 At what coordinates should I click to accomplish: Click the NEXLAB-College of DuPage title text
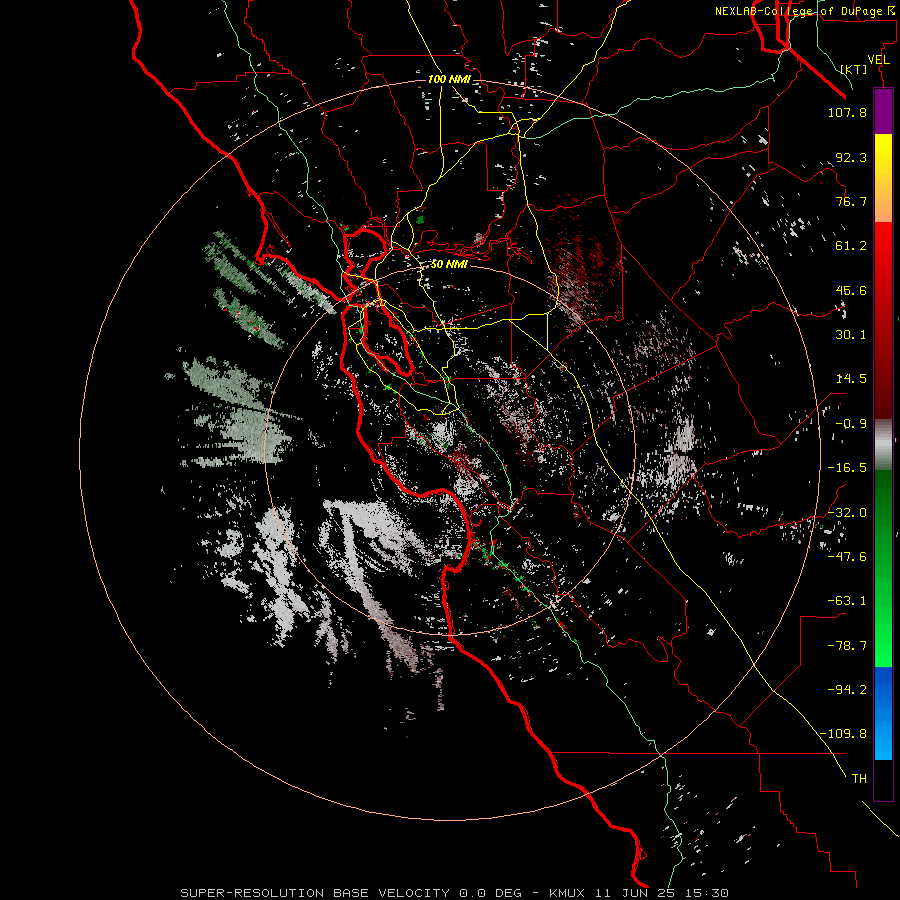coord(798,11)
